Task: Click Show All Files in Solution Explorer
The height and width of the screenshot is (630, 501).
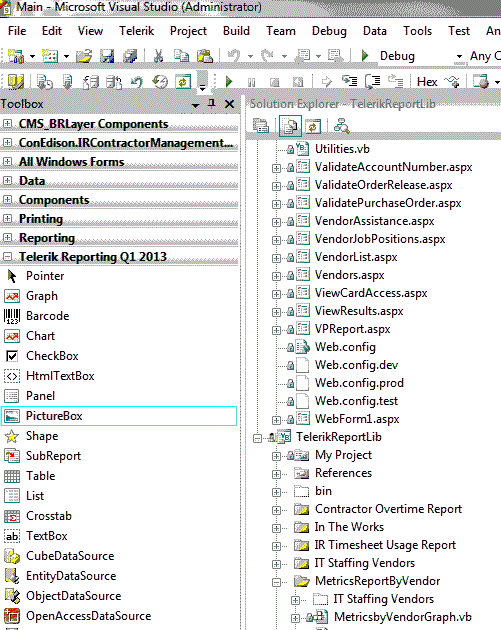Action: 290,127
